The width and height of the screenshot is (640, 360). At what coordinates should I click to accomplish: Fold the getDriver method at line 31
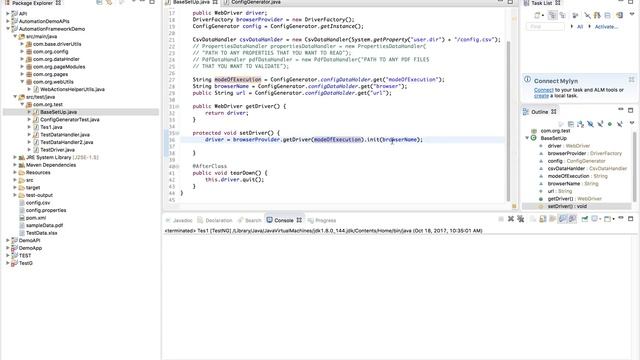pos(177,107)
